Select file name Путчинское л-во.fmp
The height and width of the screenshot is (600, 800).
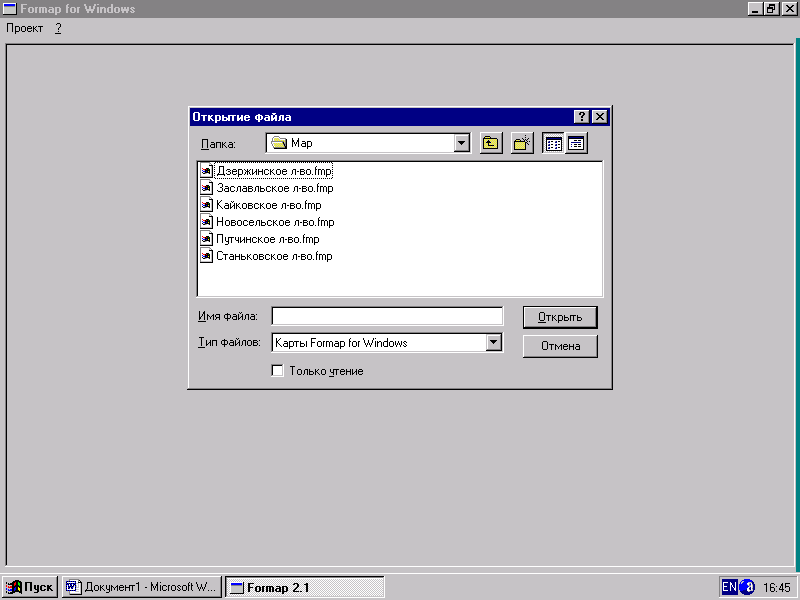pos(267,239)
